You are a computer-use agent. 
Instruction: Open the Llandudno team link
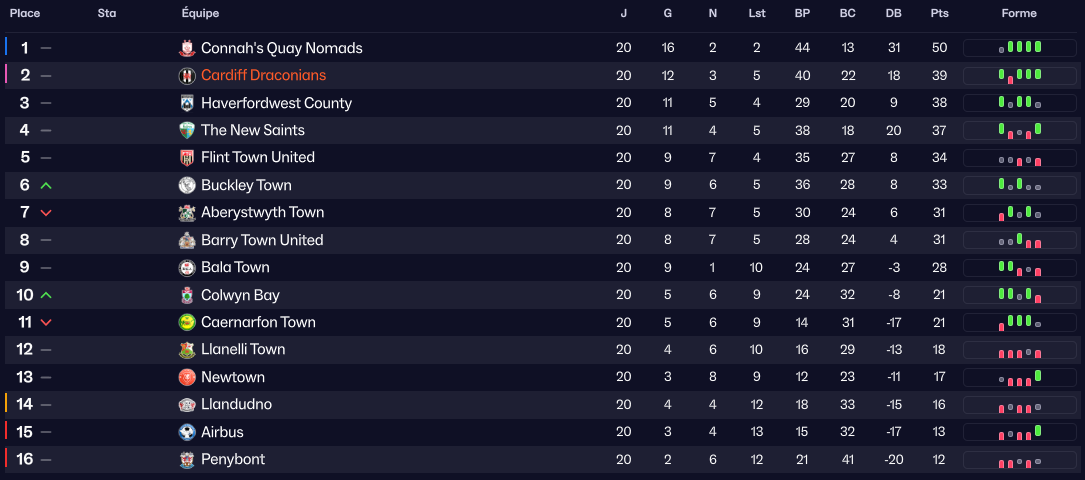click(236, 404)
